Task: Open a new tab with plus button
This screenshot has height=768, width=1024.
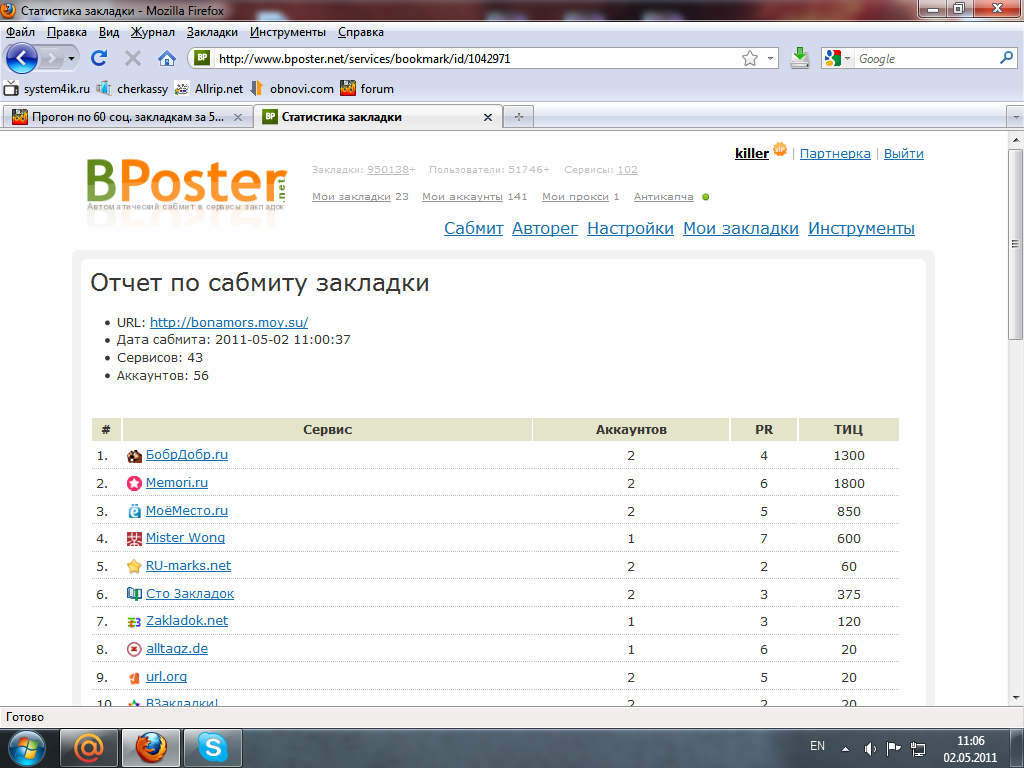Action: pos(519,117)
